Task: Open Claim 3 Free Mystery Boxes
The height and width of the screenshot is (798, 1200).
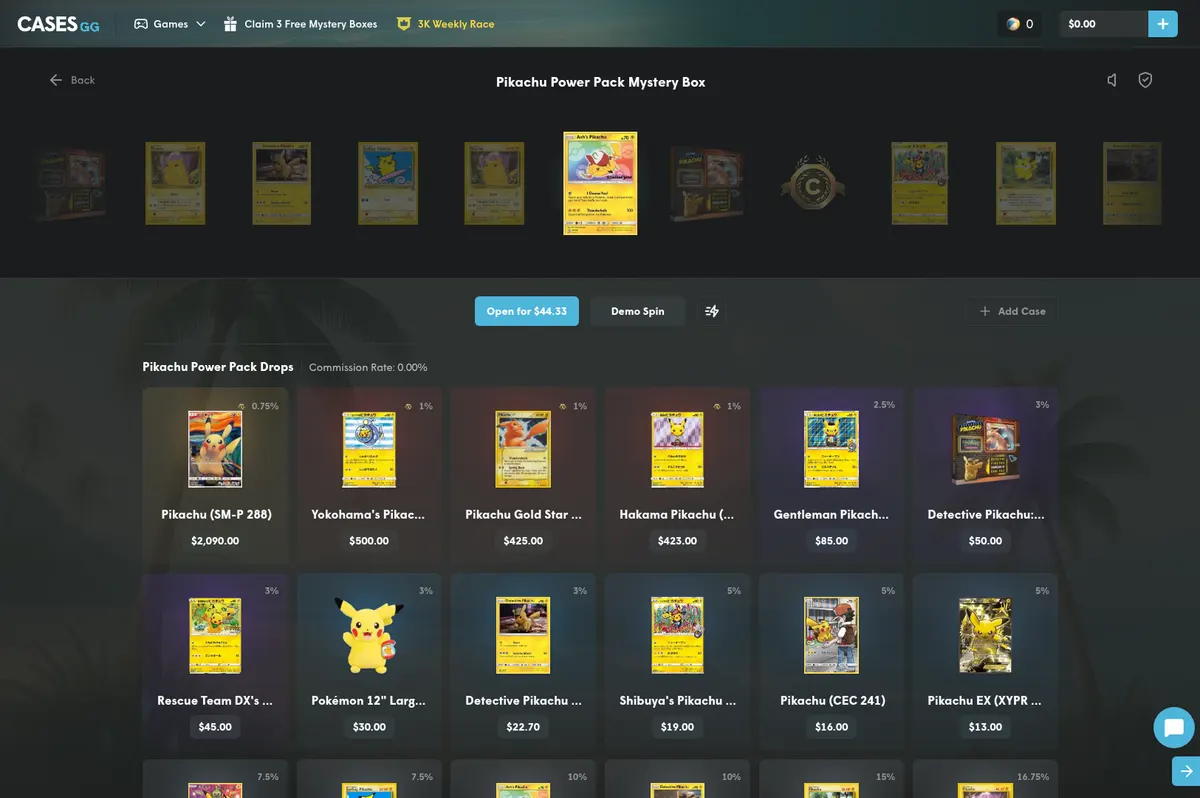Action: pos(300,24)
